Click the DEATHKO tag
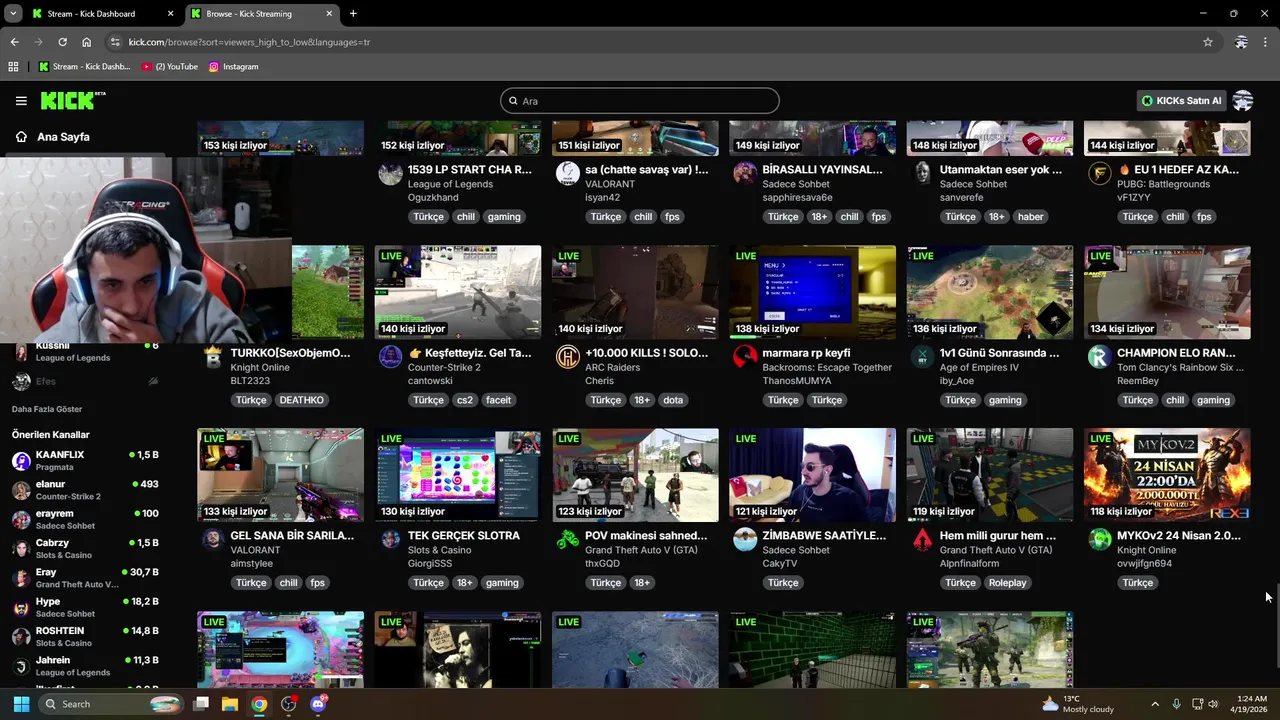Viewport: 1280px width, 720px height. click(x=301, y=400)
